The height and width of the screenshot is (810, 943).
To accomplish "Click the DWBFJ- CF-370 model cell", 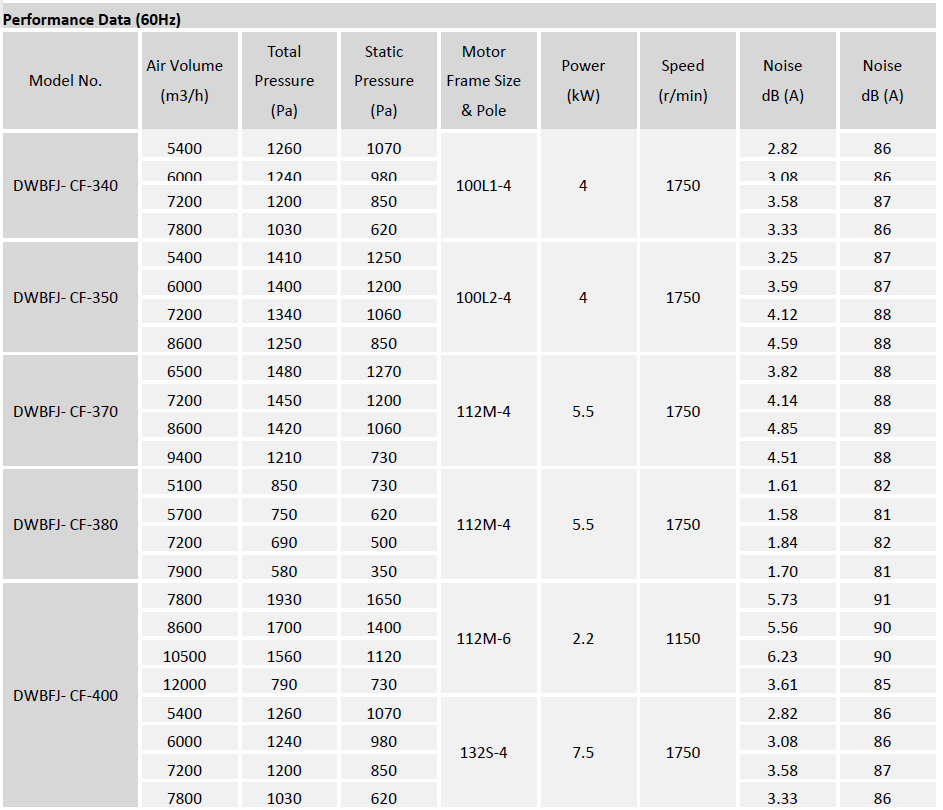I will (66, 411).
